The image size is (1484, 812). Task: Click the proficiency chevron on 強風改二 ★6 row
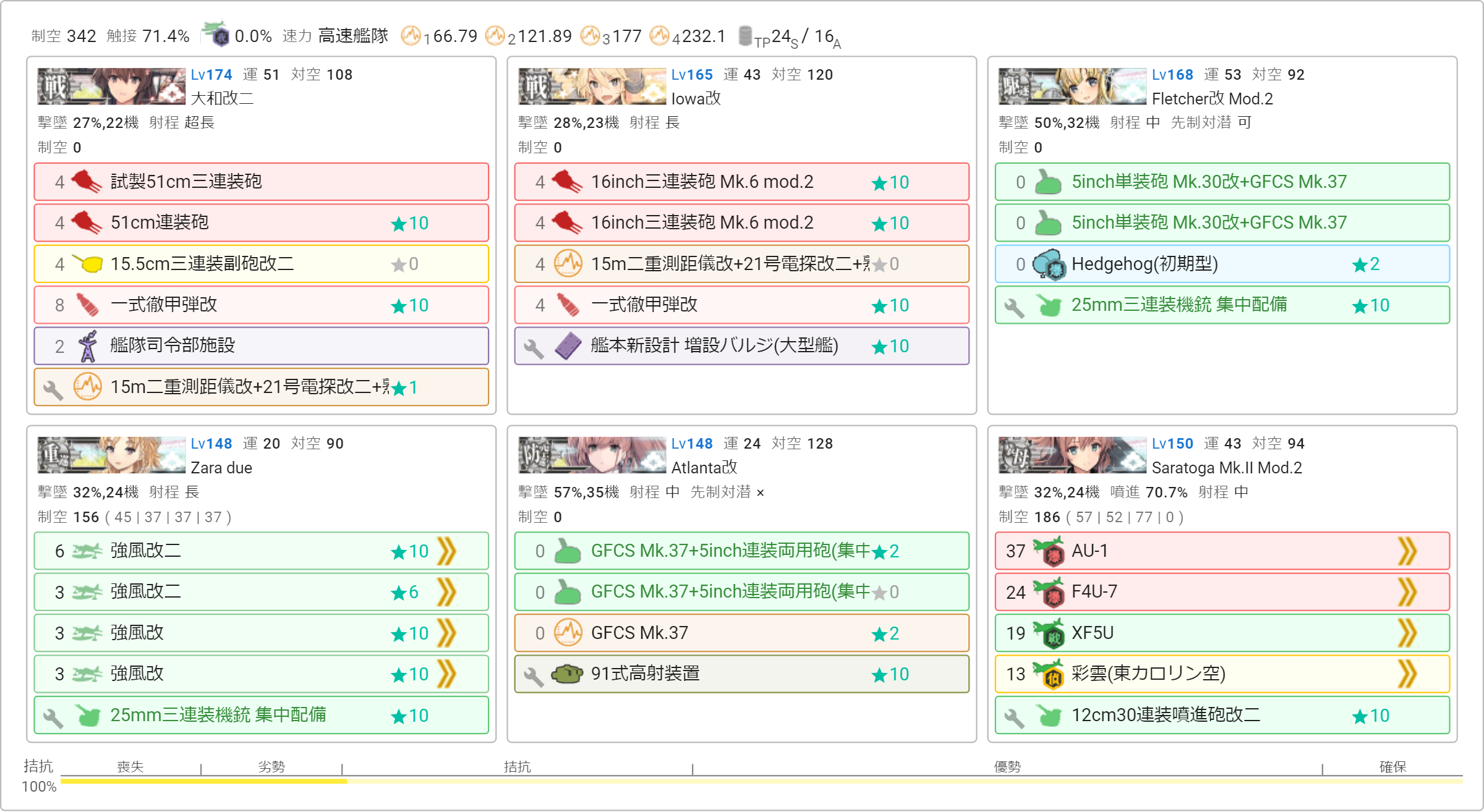pyautogui.click(x=446, y=592)
